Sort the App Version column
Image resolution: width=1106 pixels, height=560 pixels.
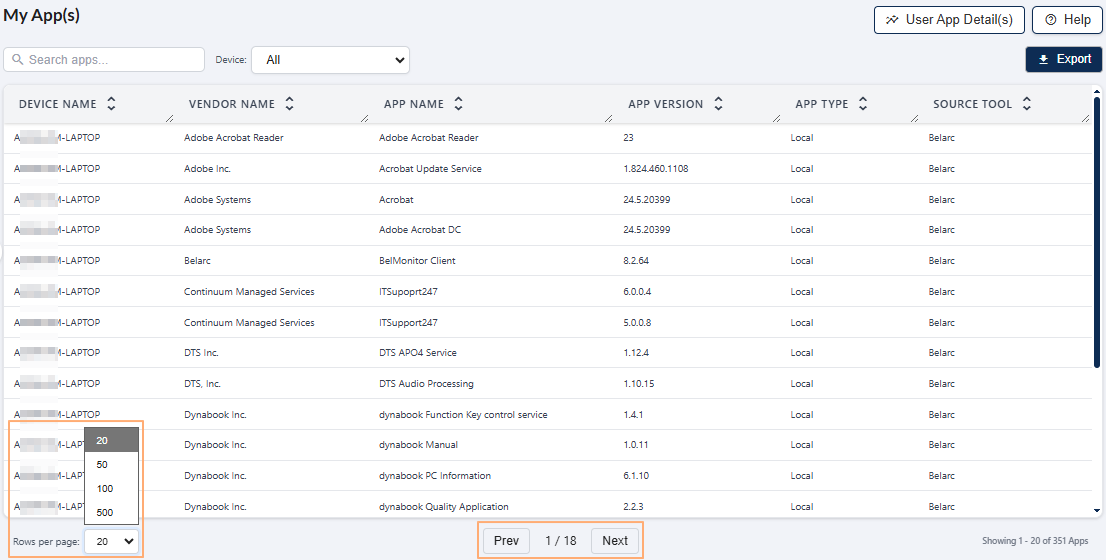click(718, 104)
